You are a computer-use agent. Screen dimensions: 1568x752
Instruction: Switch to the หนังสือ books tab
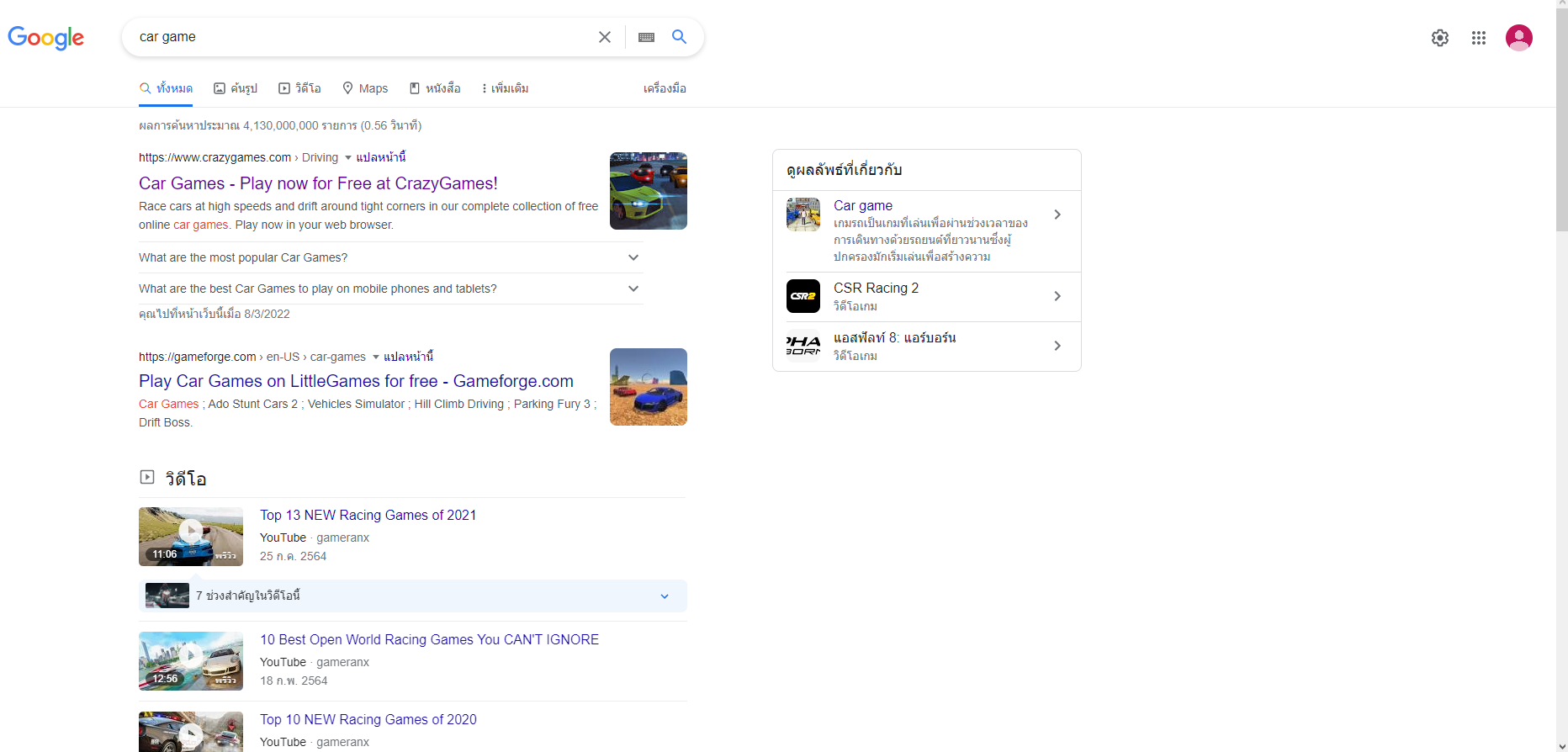click(x=435, y=88)
